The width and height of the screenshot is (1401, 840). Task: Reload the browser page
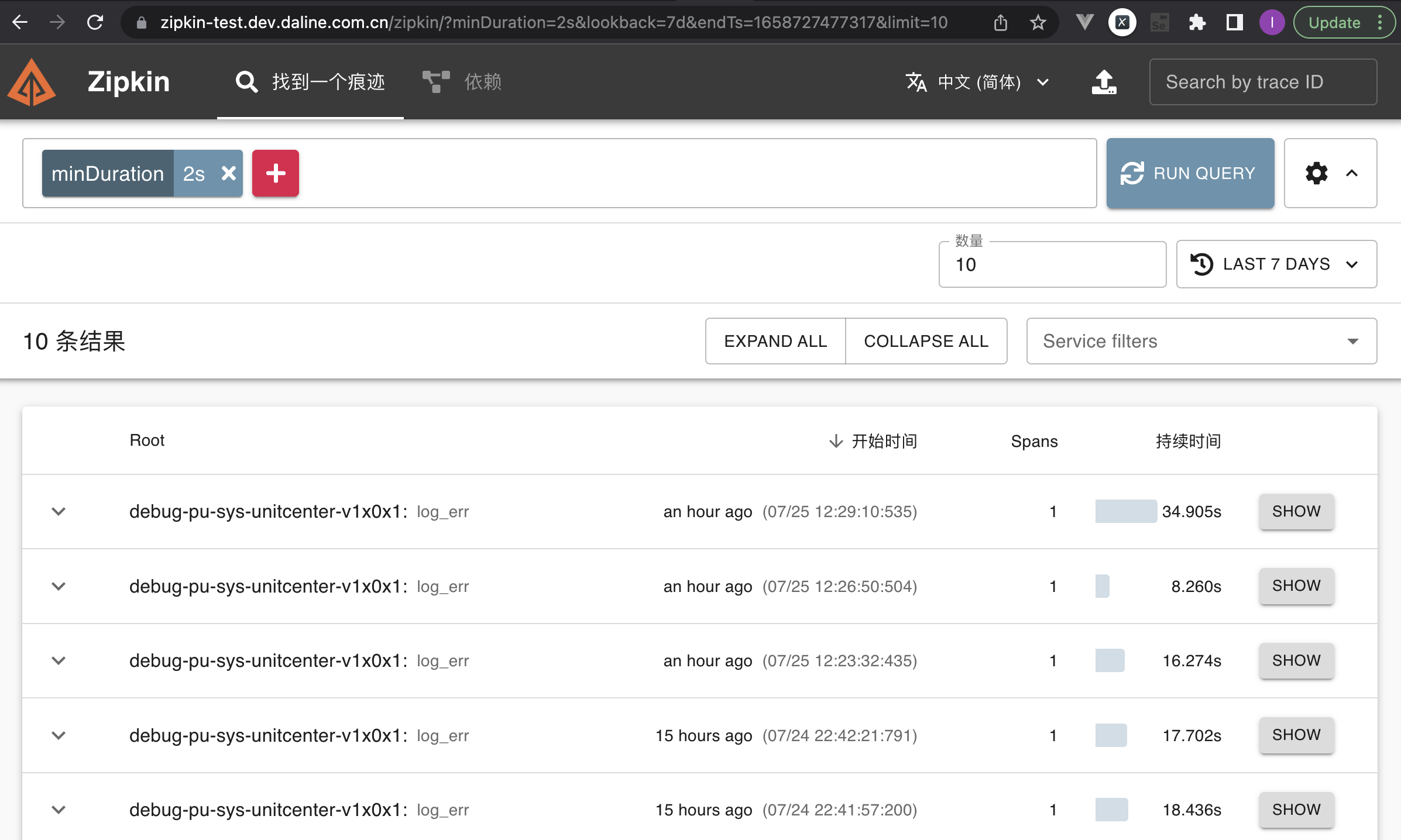95,22
